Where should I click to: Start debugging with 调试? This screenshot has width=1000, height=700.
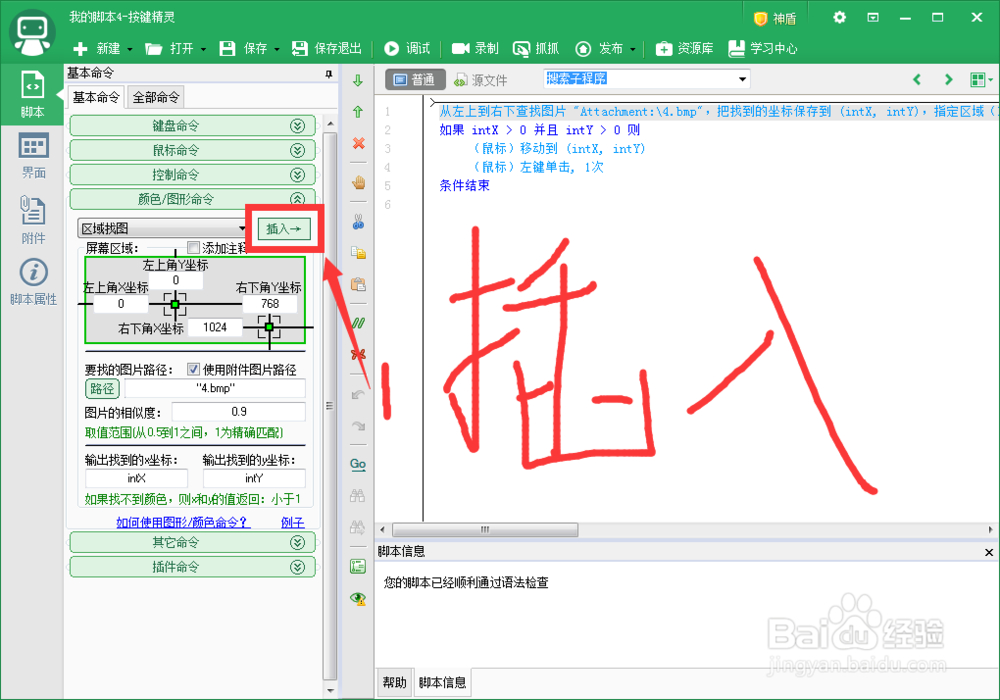point(408,48)
